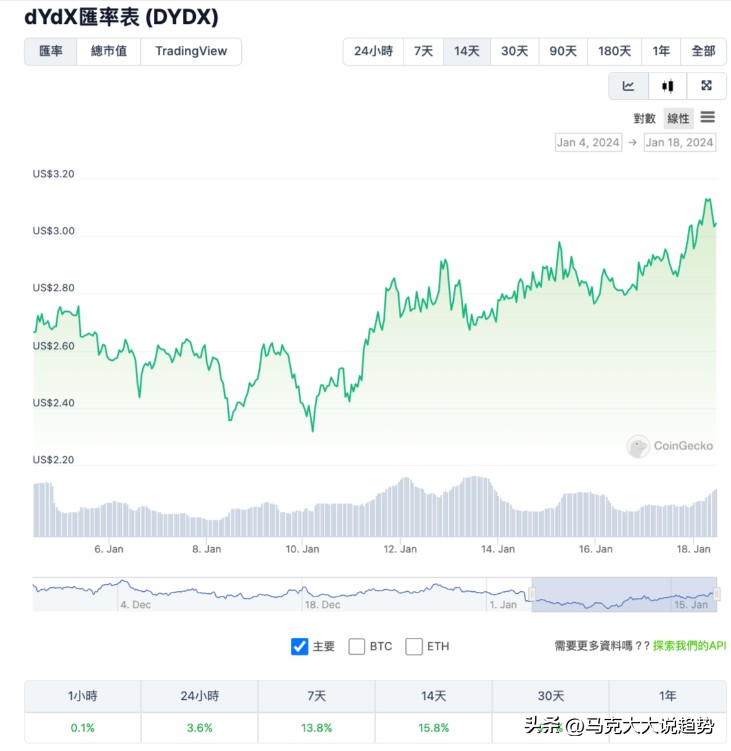Click the left navigator range handle
The image size is (731, 751).
tap(532, 594)
